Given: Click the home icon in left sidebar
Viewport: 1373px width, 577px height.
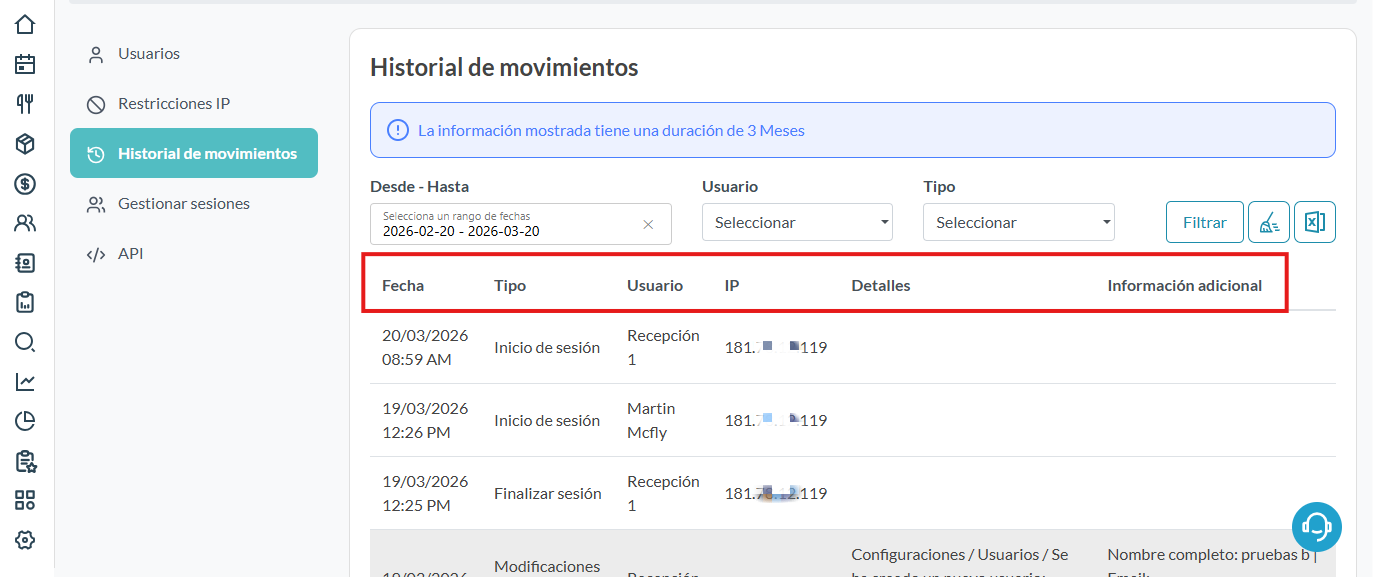Looking at the screenshot, I should coord(25,24).
